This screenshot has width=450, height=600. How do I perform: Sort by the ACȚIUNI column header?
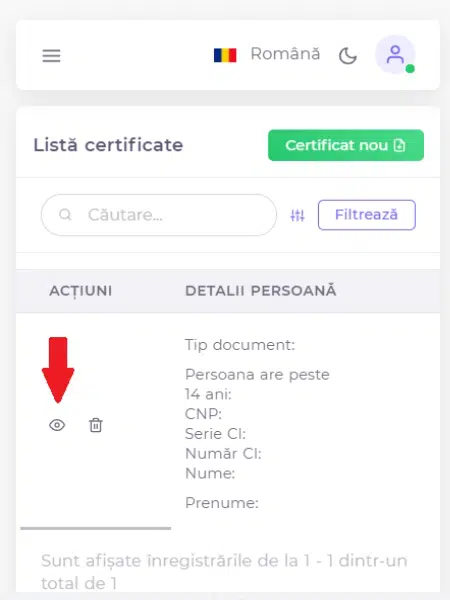coord(81,291)
